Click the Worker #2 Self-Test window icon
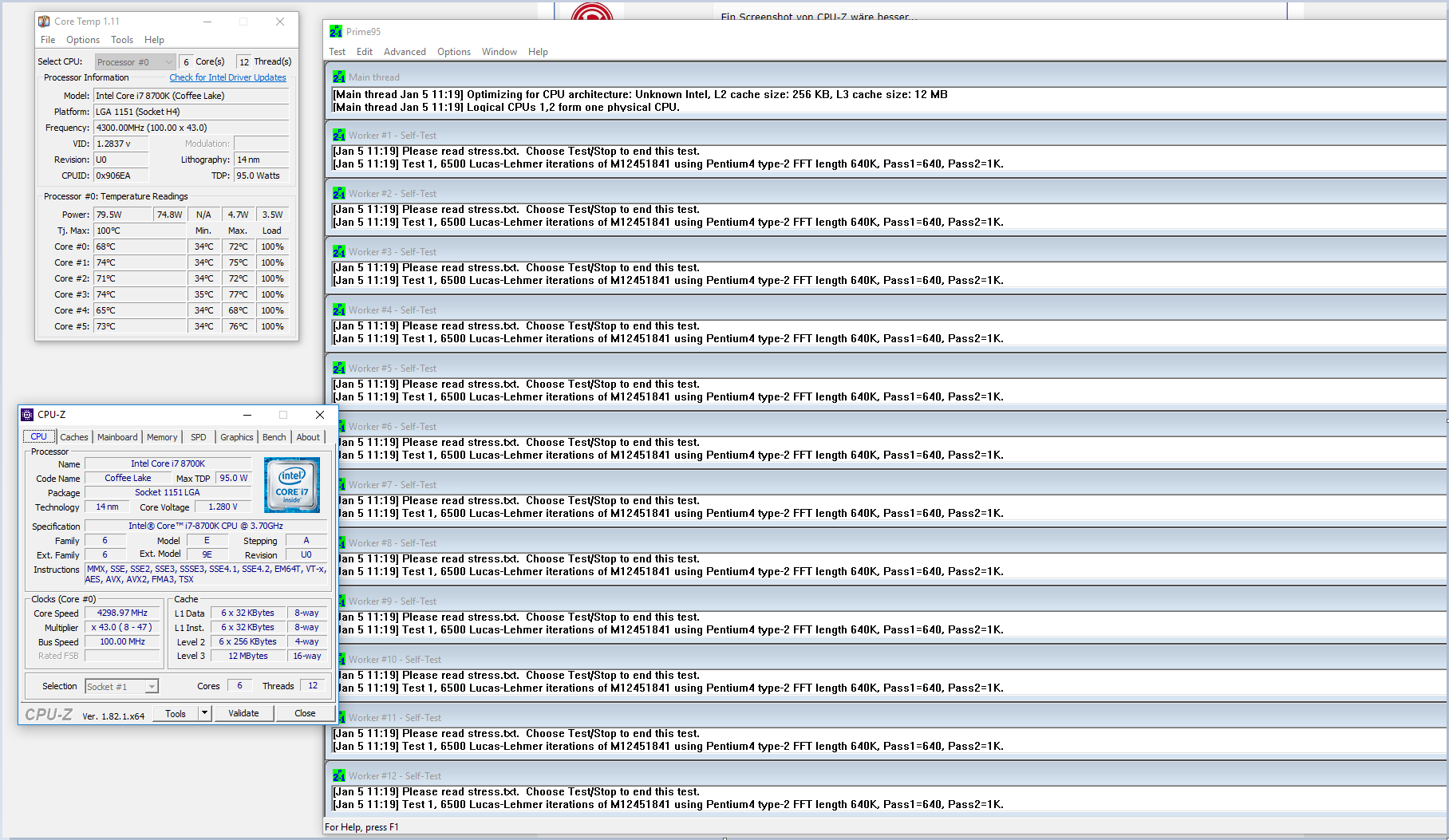The width and height of the screenshot is (1449, 840). [x=339, y=194]
